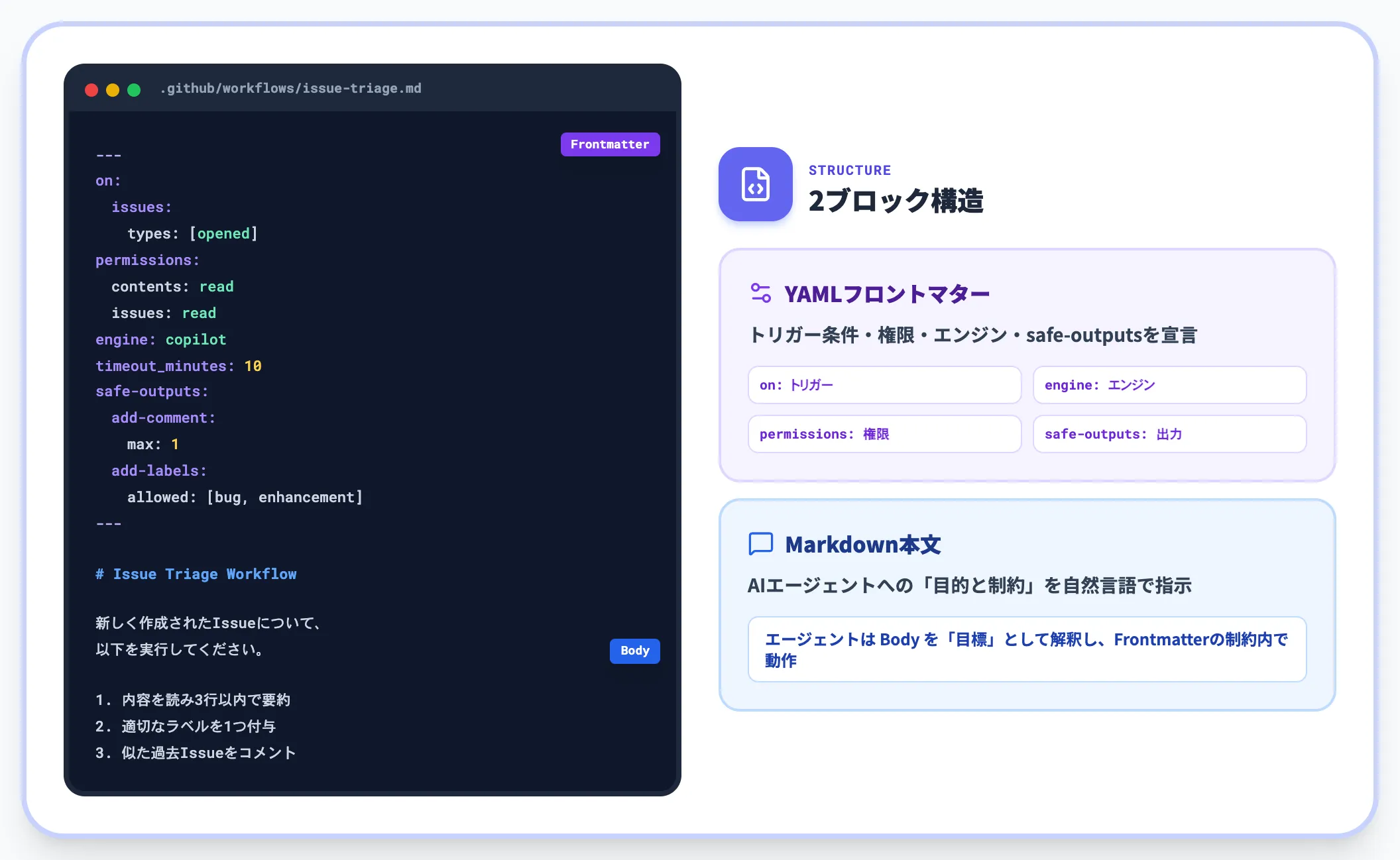Click the purple file-code structure icon
The image size is (1400, 860).
pos(755,184)
